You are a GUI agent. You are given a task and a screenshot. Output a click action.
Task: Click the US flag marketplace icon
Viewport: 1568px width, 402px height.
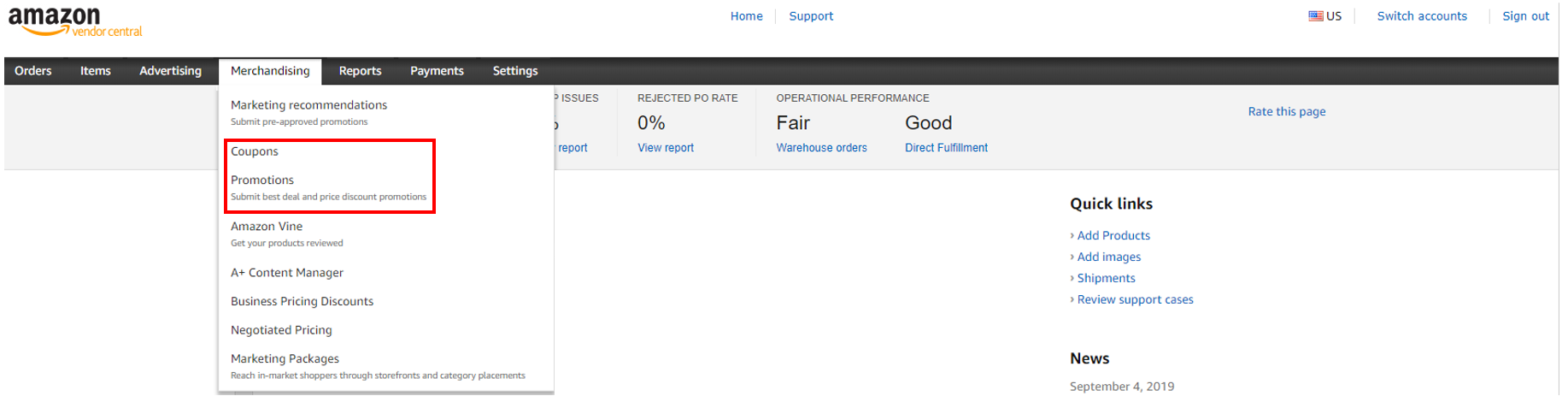click(x=1316, y=16)
